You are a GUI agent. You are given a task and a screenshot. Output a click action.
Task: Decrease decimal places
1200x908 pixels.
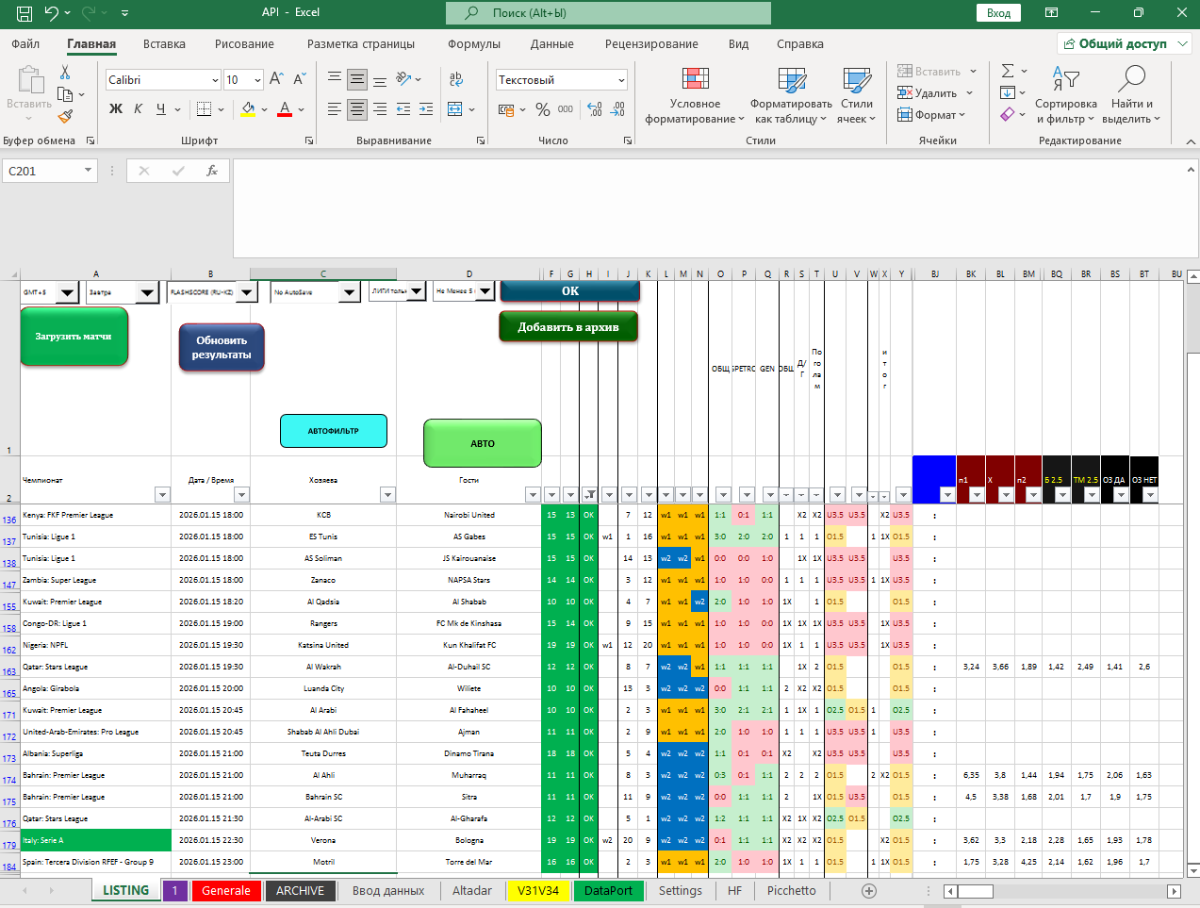(x=616, y=109)
